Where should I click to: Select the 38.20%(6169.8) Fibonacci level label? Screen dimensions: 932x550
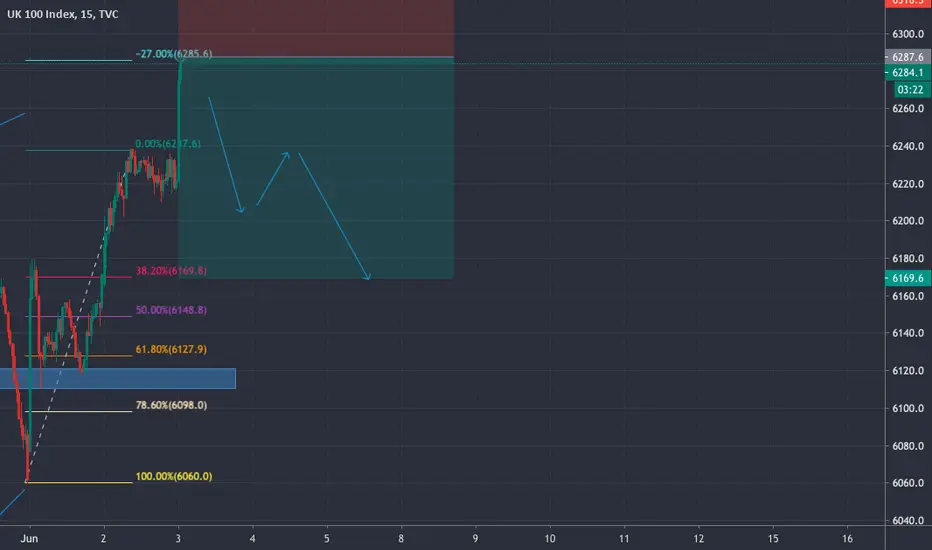171,271
